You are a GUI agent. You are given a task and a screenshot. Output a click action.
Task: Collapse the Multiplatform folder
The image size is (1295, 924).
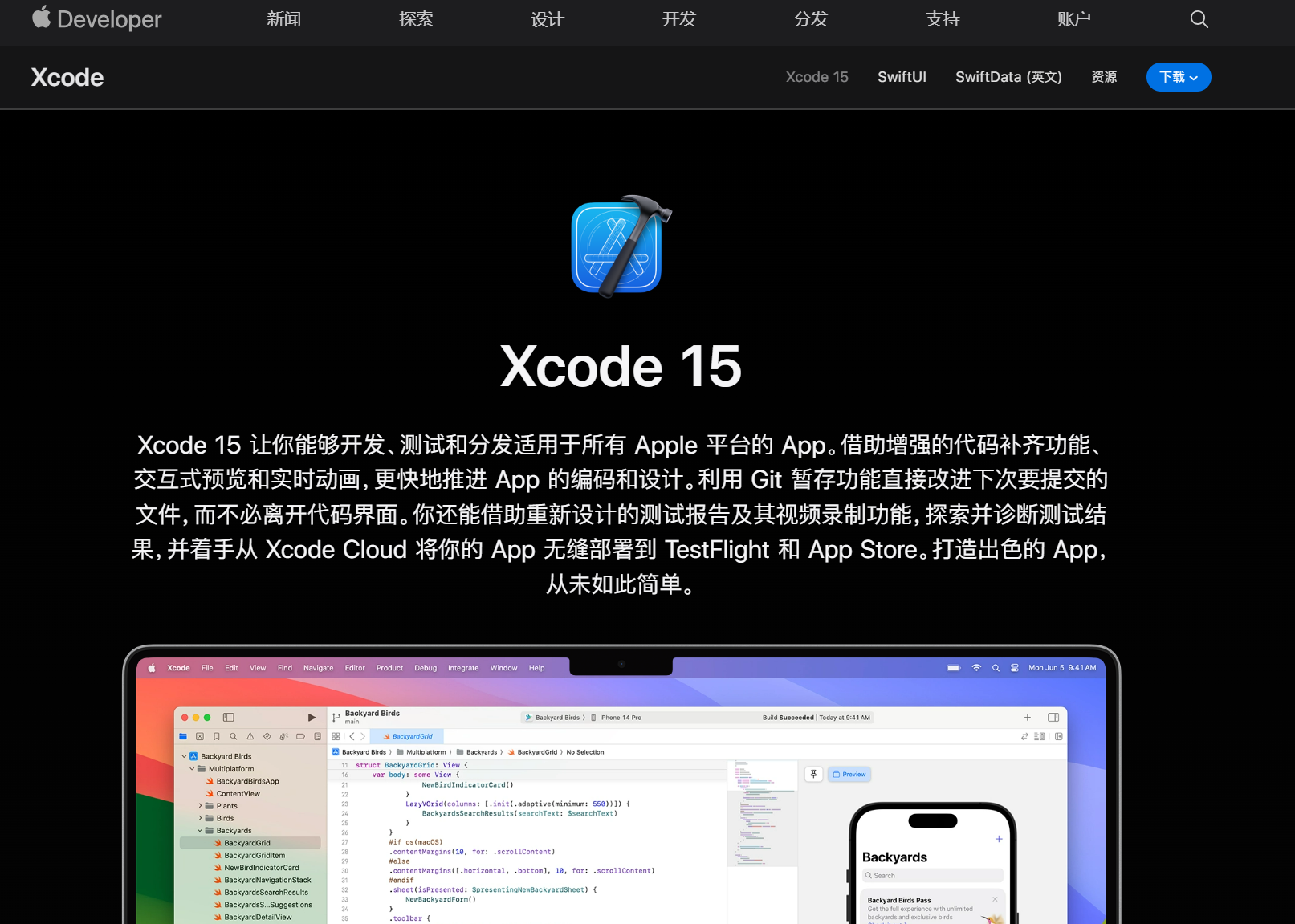[x=192, y=769]
